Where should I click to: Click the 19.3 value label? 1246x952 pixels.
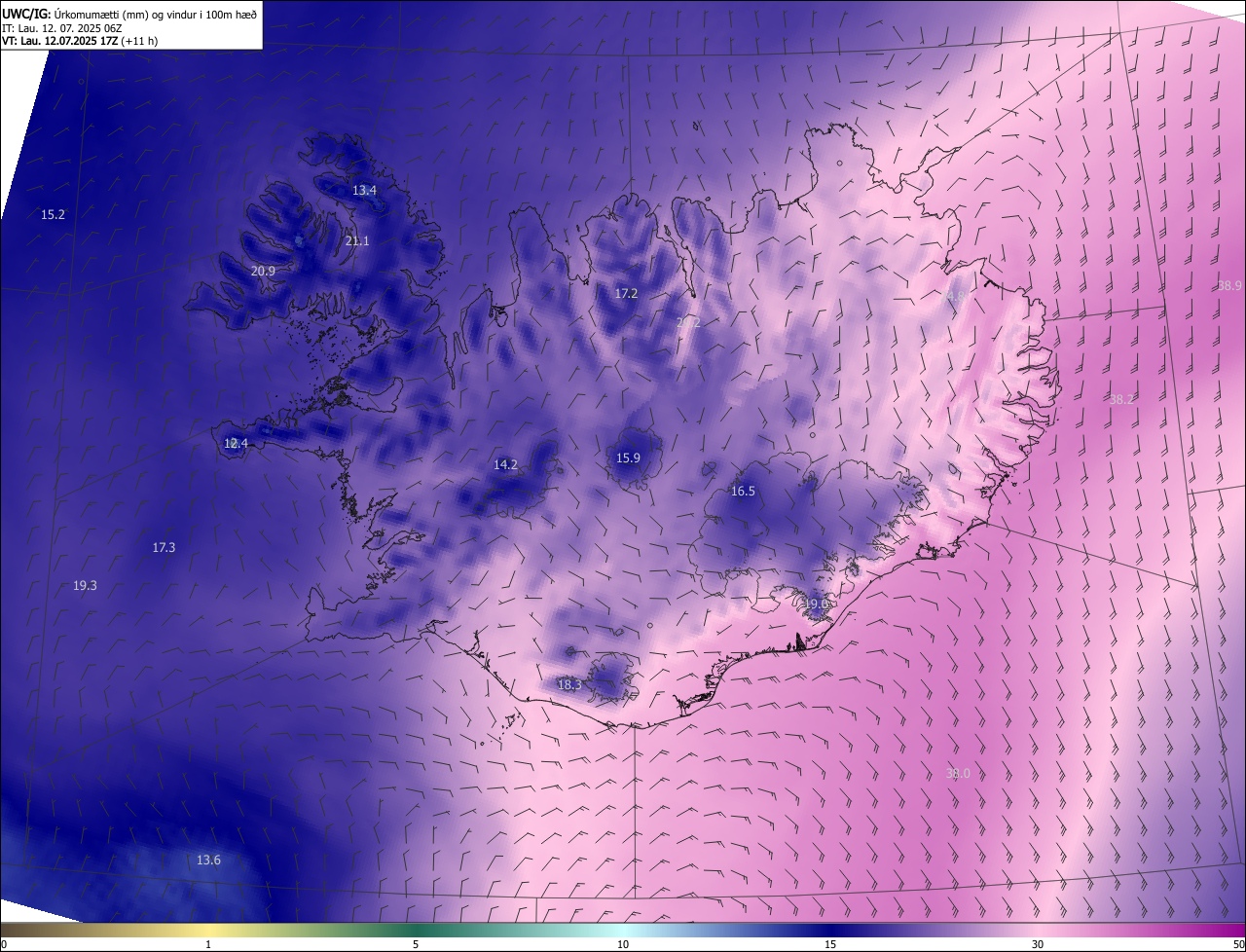point(85,586)
